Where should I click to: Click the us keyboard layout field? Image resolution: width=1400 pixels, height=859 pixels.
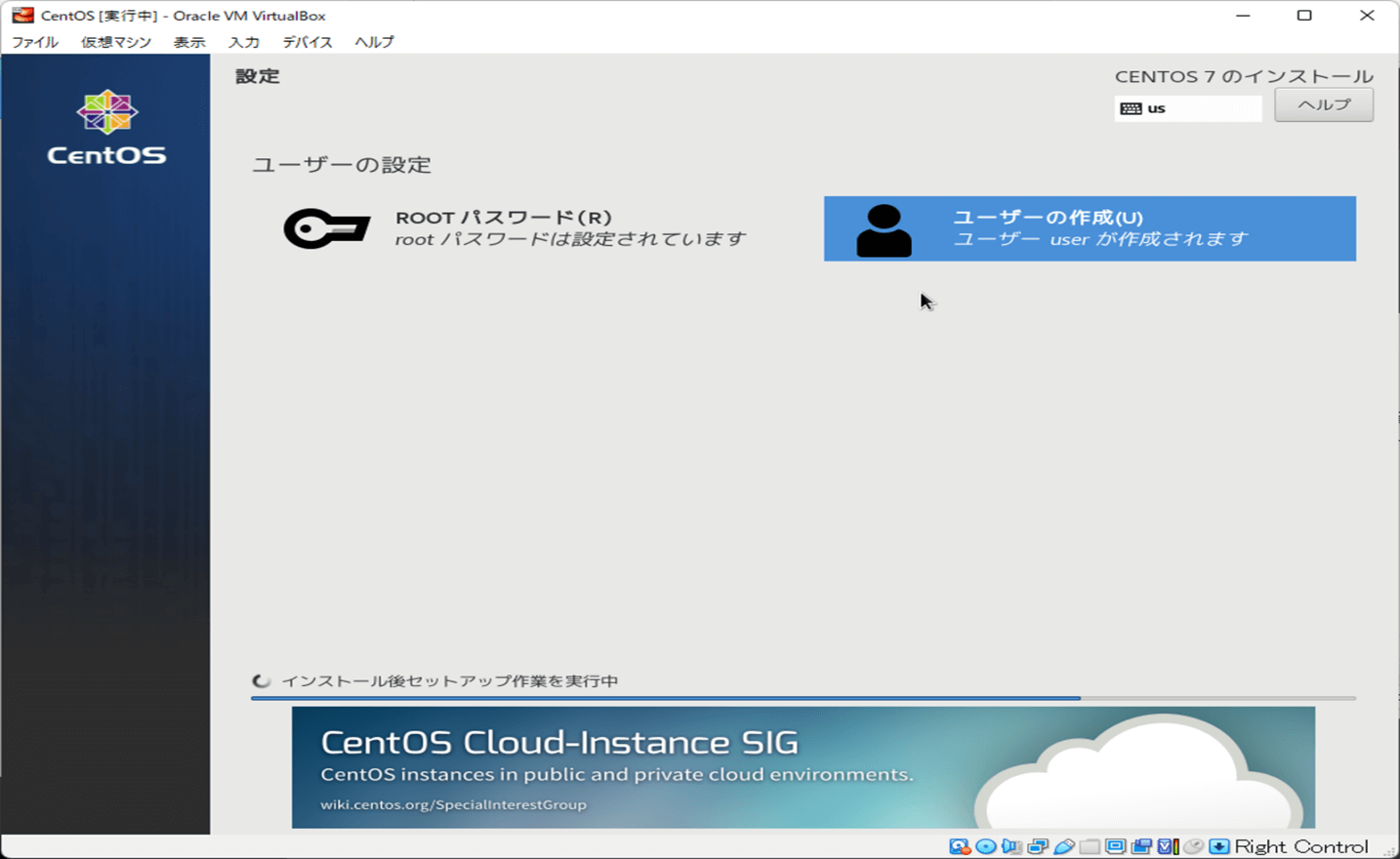(x=1188, y=108)
